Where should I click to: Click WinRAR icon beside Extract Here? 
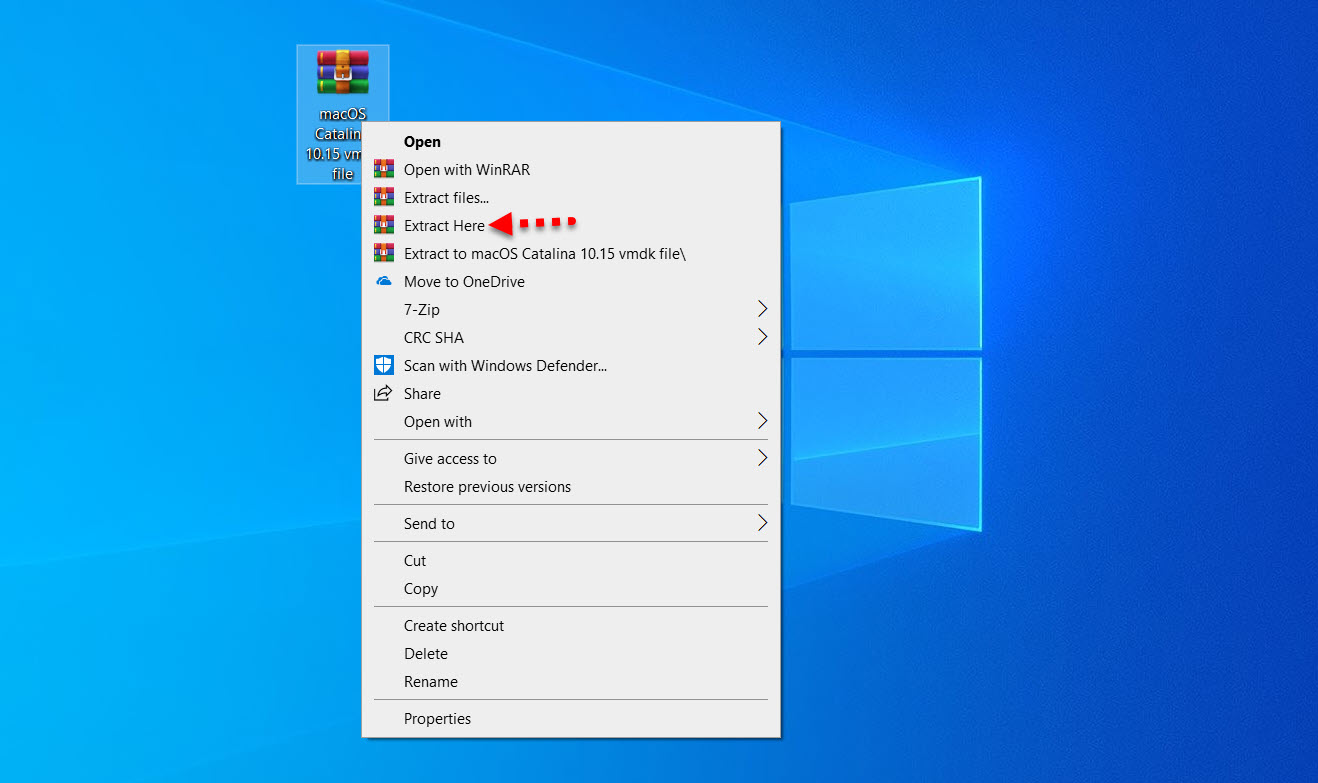coord(383,225)
